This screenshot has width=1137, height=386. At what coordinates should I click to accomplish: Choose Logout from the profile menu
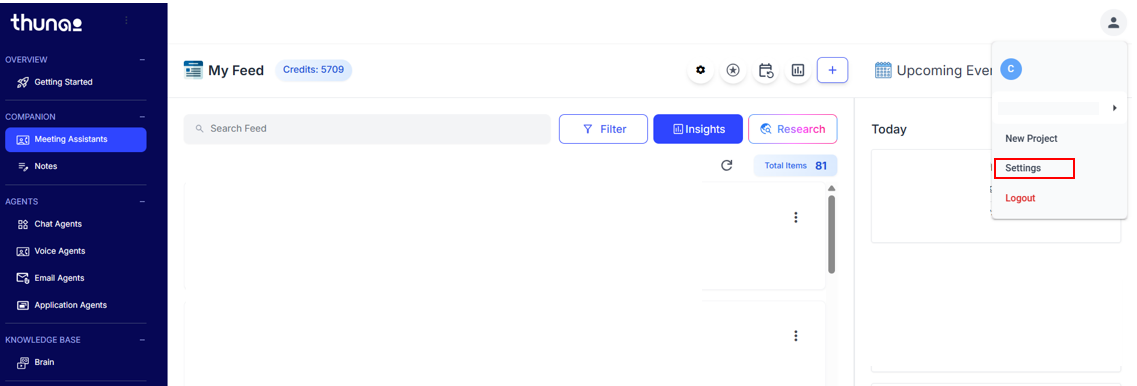coord(1020,198)
